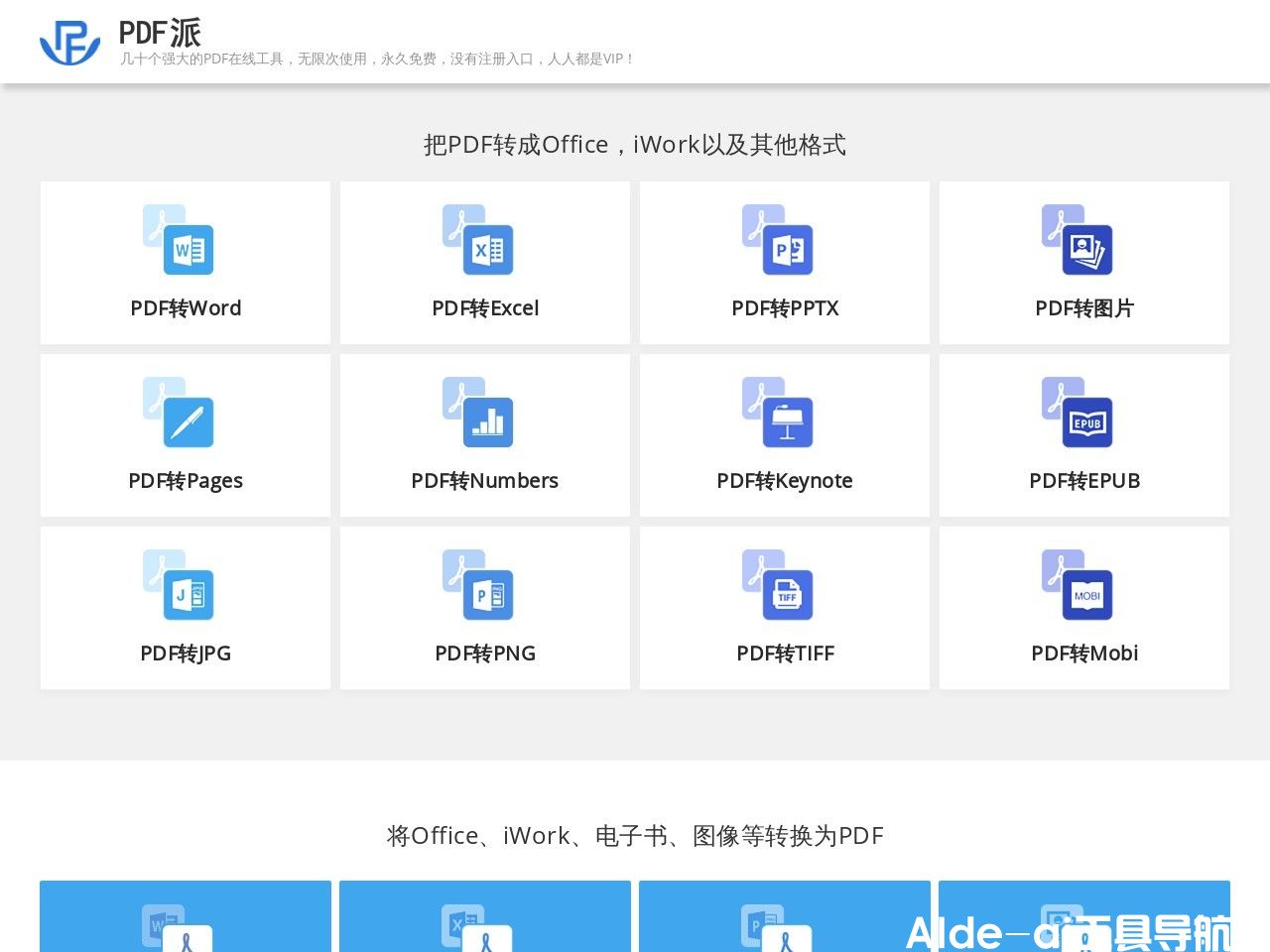The height and width of the screenshot is (952, 1270).
Task: Click the PDF转EPUB book icon
Action: 1078,412
